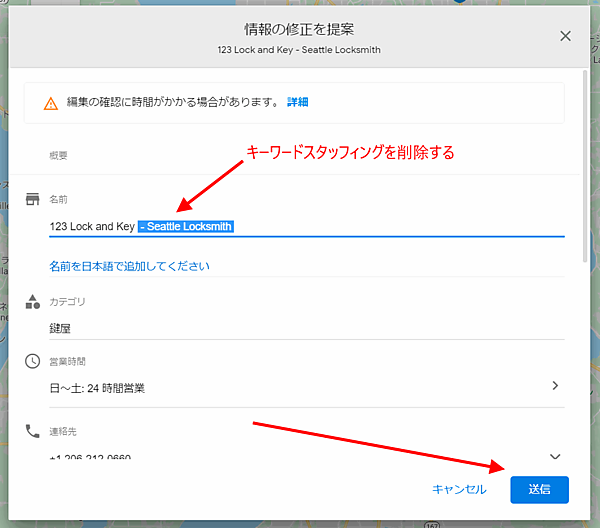Close the 情報の修正を提案 dialog

tap(565, 36)
